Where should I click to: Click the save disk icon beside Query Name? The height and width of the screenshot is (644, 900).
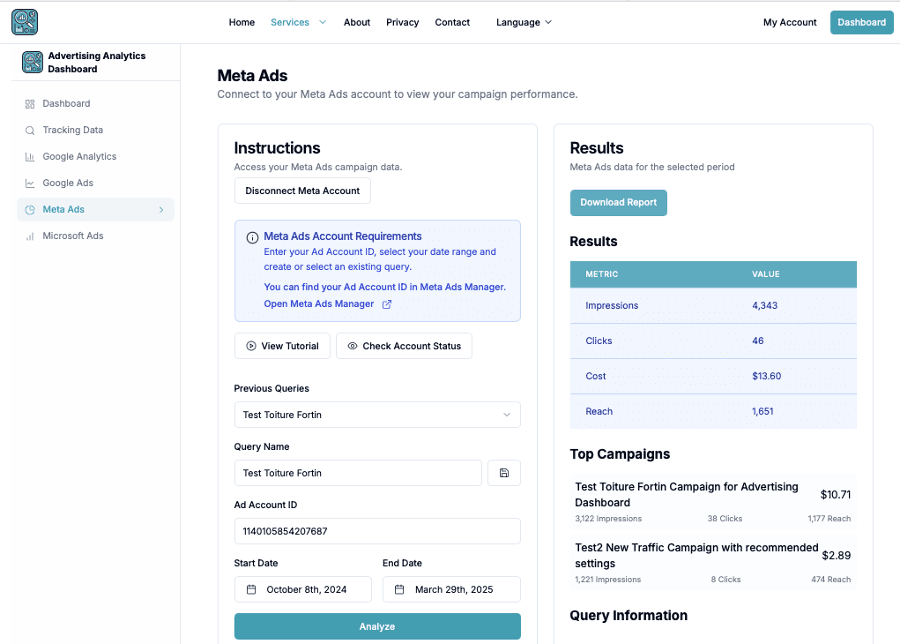pos(504,472)
